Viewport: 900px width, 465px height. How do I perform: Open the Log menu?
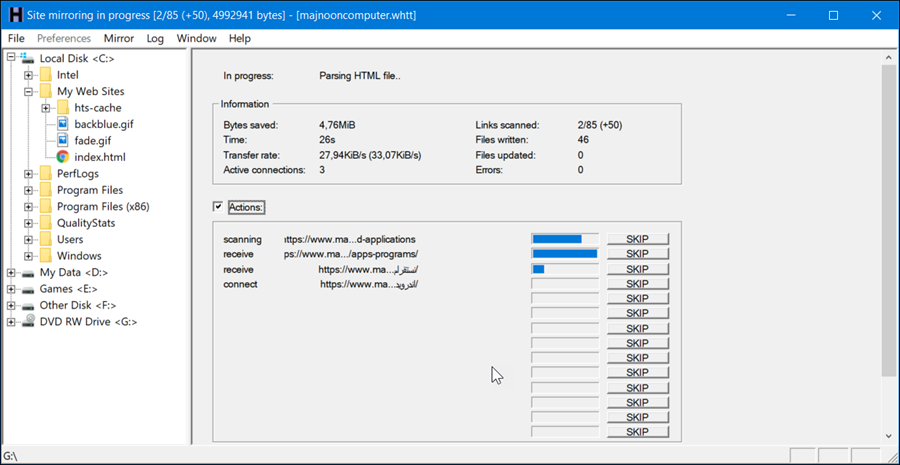click(x=155, y=38)
